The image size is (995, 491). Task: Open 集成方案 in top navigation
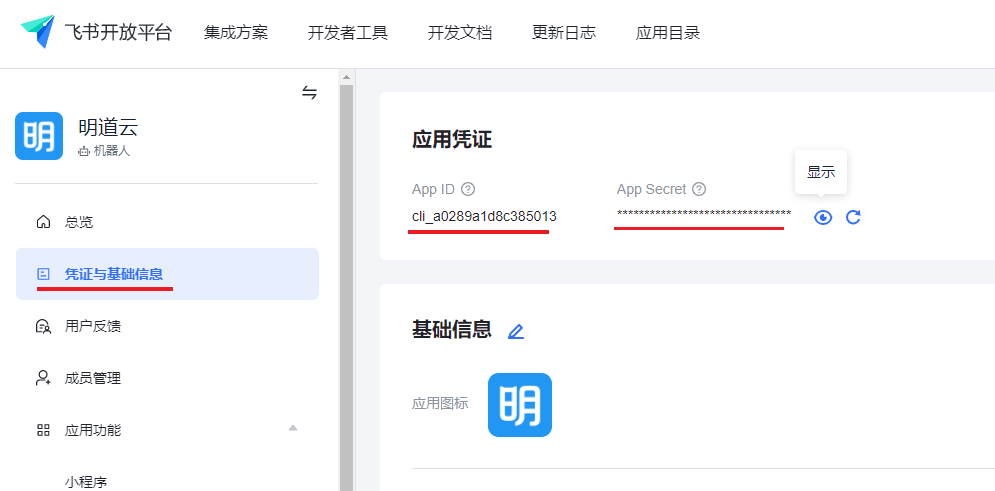pos(236,33)
